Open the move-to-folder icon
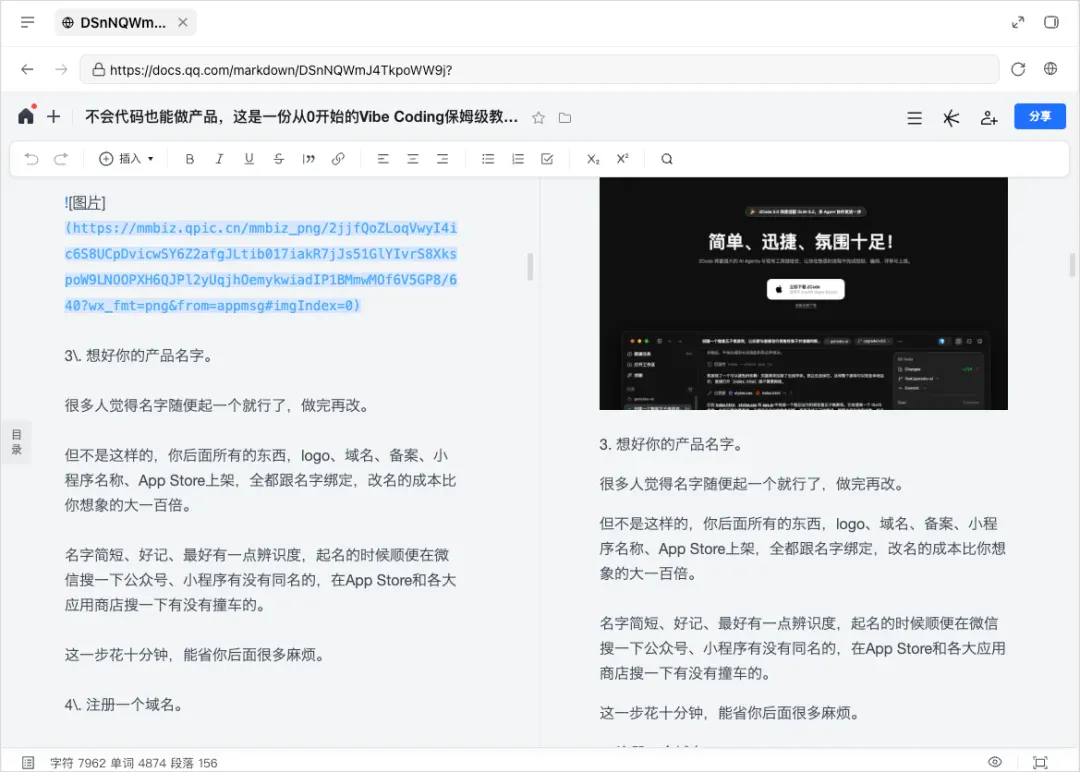The image size is (1080, 772). pyautogui.click(x=565, y=118)
